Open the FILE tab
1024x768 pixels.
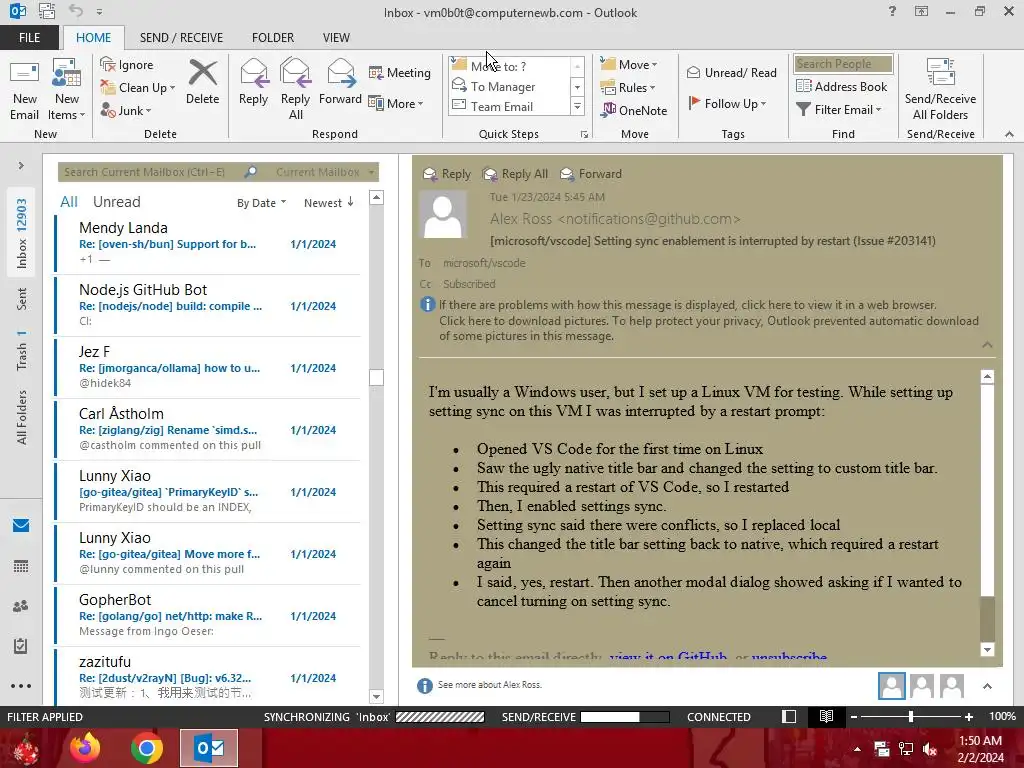[29, 38]
